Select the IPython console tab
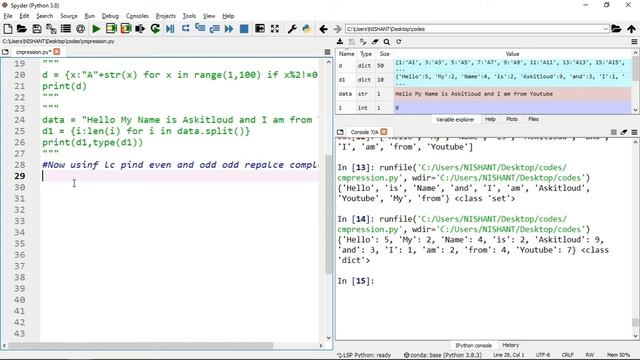The image size is (640, 360). pos(473,345)
